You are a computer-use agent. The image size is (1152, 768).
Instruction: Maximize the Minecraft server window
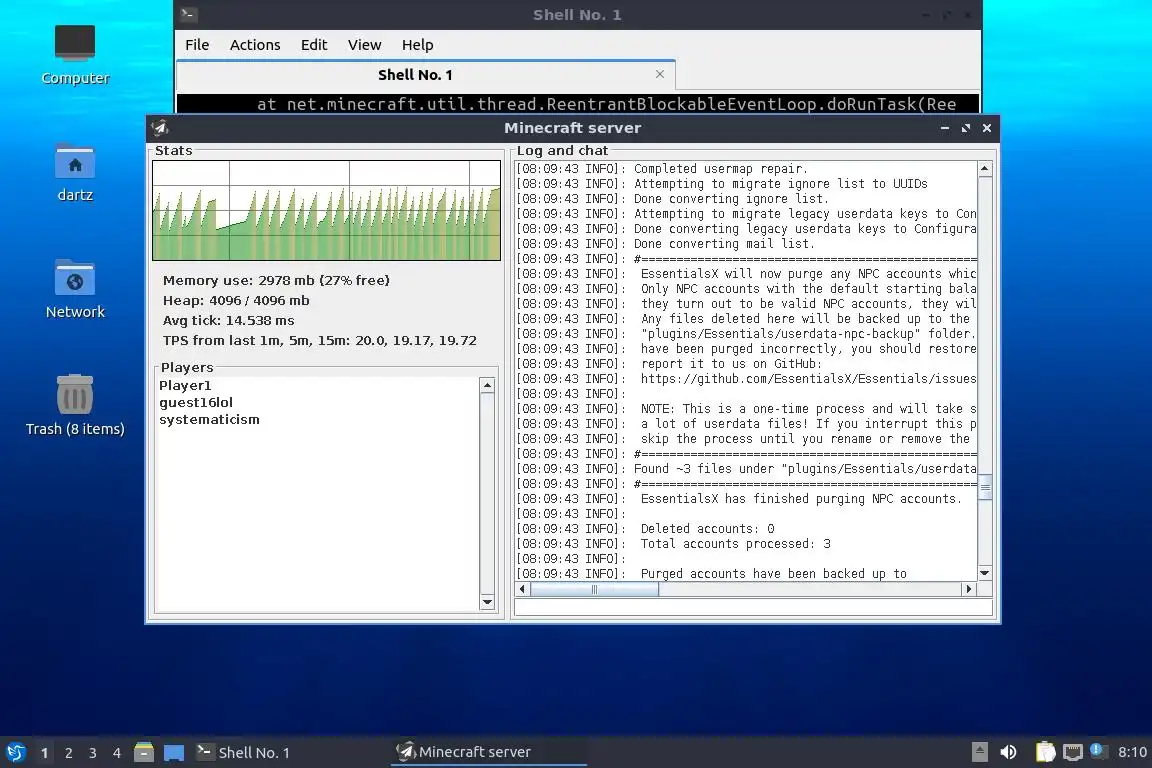[966, 128]
